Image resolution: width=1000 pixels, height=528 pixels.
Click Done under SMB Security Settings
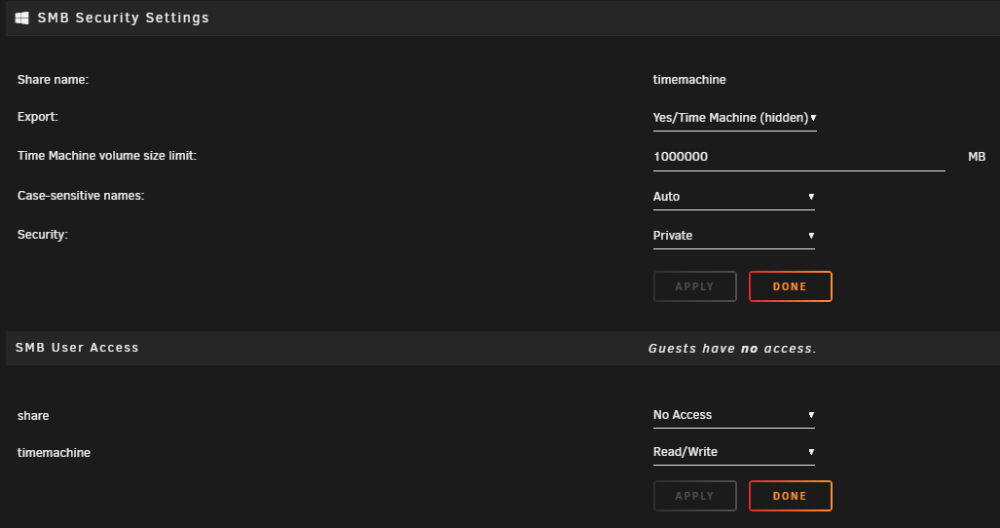790,286
